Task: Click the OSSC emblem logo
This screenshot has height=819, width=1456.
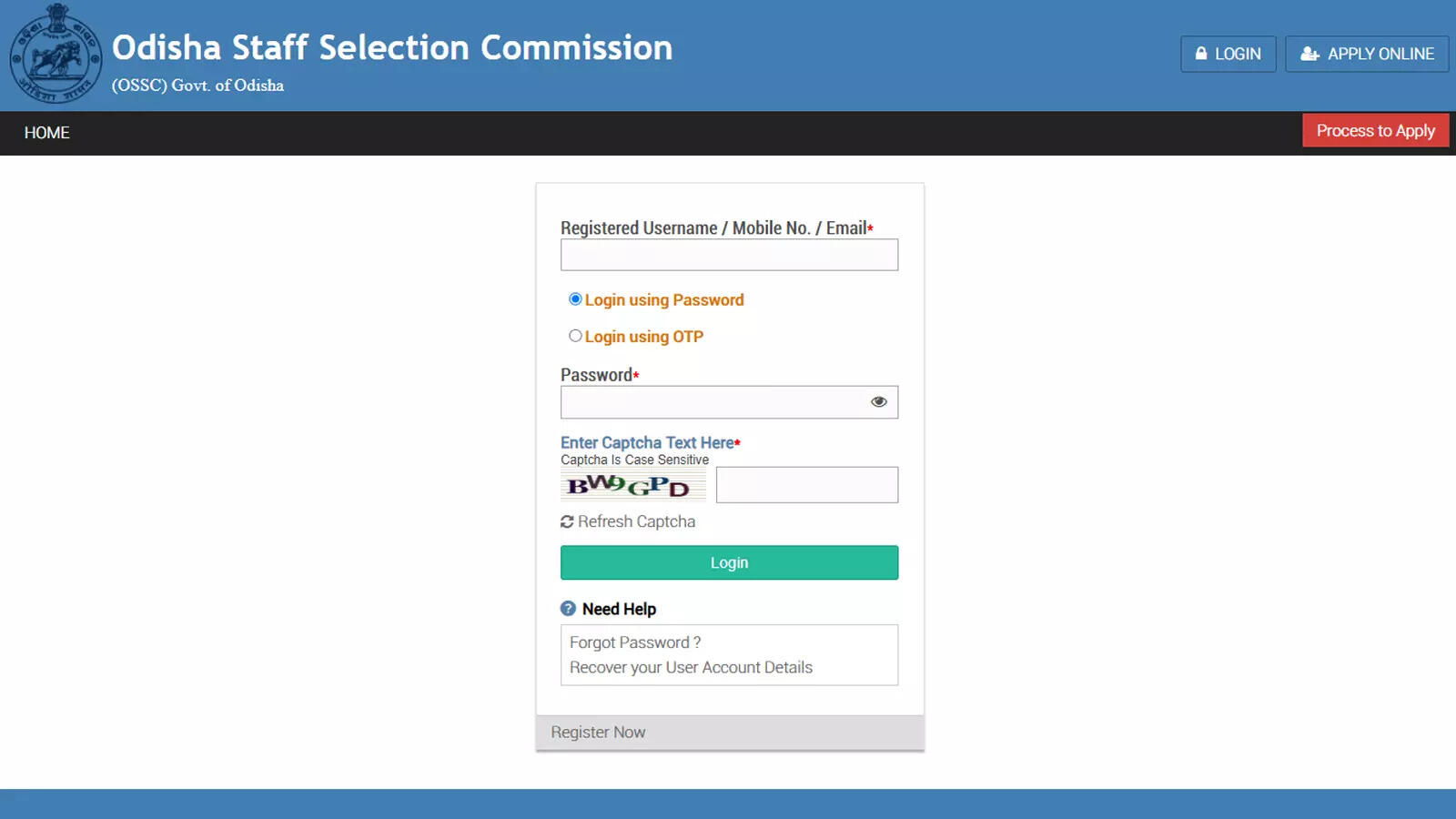Action: (55, 55)
